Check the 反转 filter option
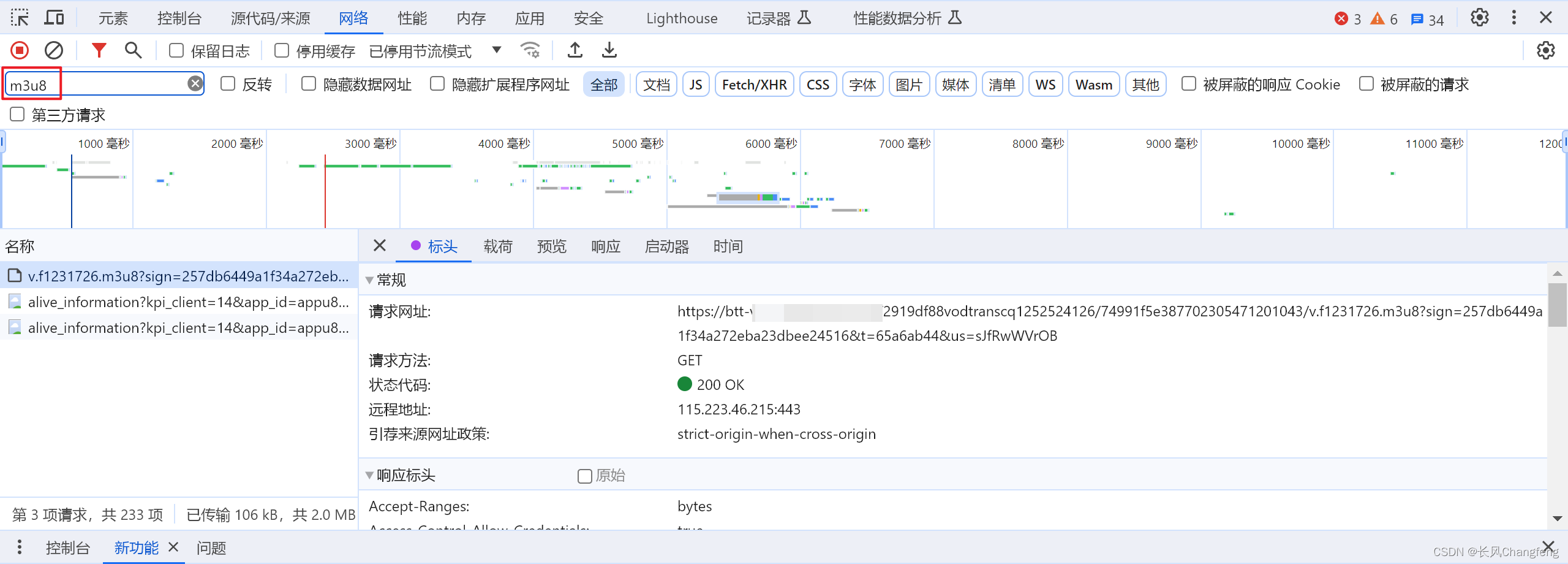1568x564 pixels. tap(228, 83)
